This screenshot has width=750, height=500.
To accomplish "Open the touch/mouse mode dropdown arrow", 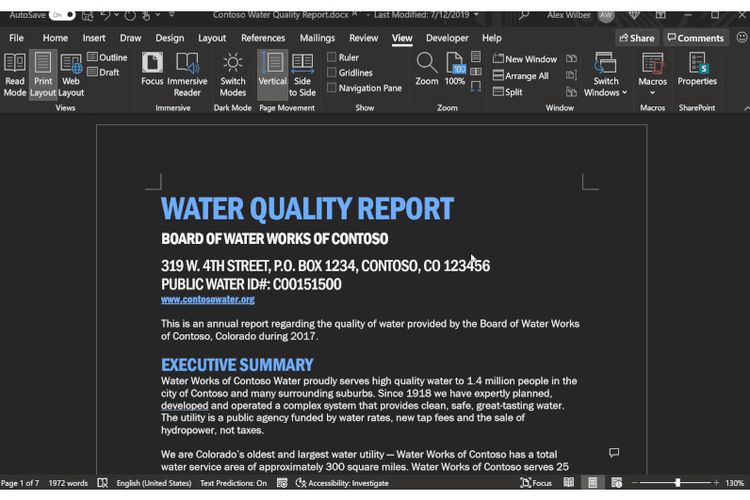I will click(157, 15).
